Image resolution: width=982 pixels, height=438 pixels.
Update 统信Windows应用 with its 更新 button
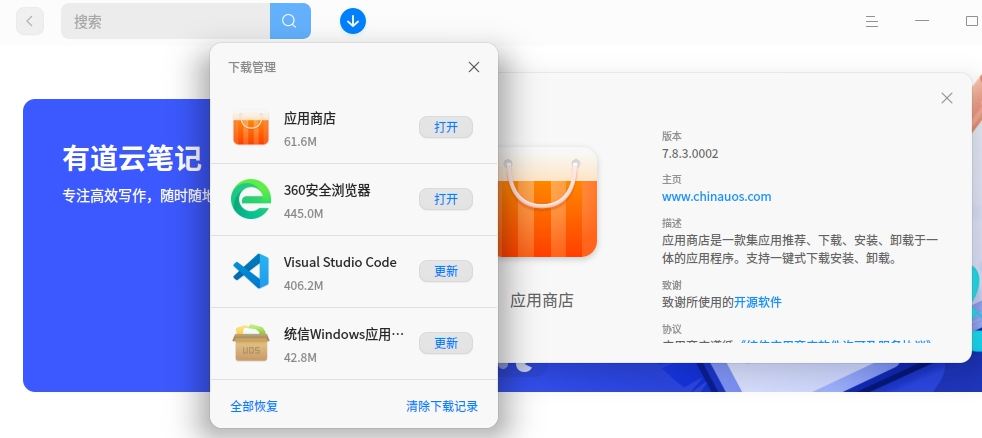446,343
